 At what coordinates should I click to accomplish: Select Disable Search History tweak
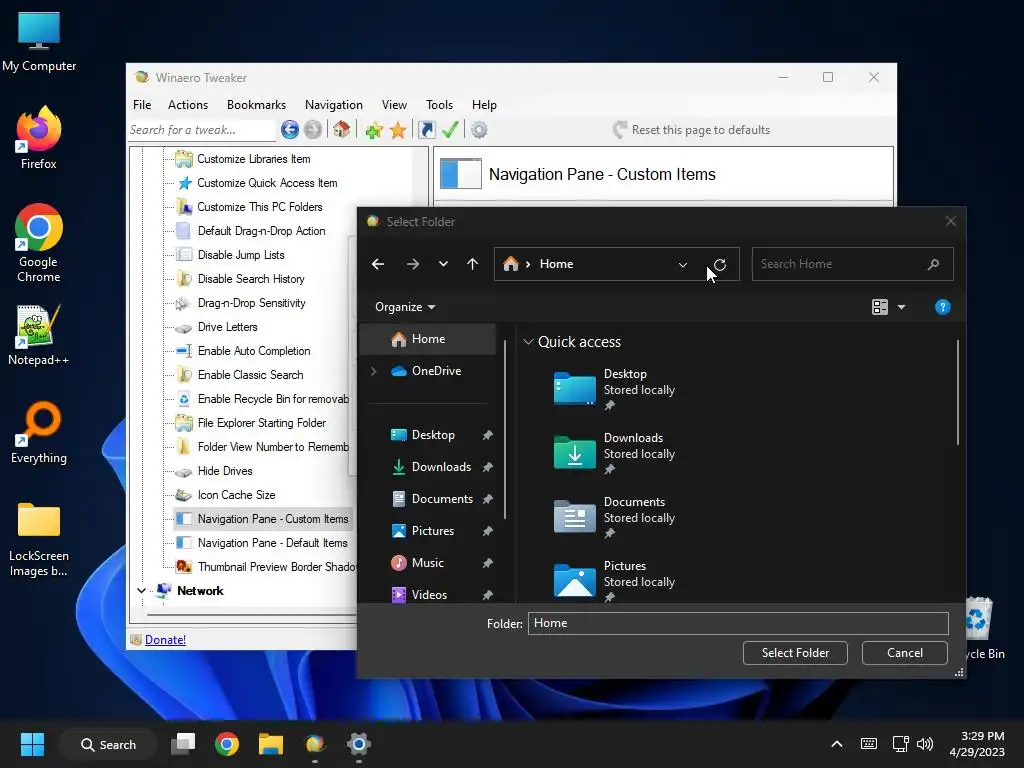tap(251, 279)
